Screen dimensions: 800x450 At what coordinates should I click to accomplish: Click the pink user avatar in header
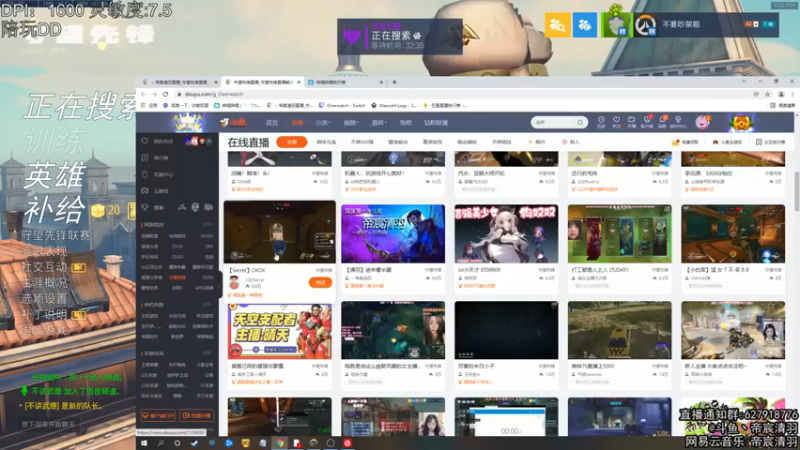pos(702,122)
